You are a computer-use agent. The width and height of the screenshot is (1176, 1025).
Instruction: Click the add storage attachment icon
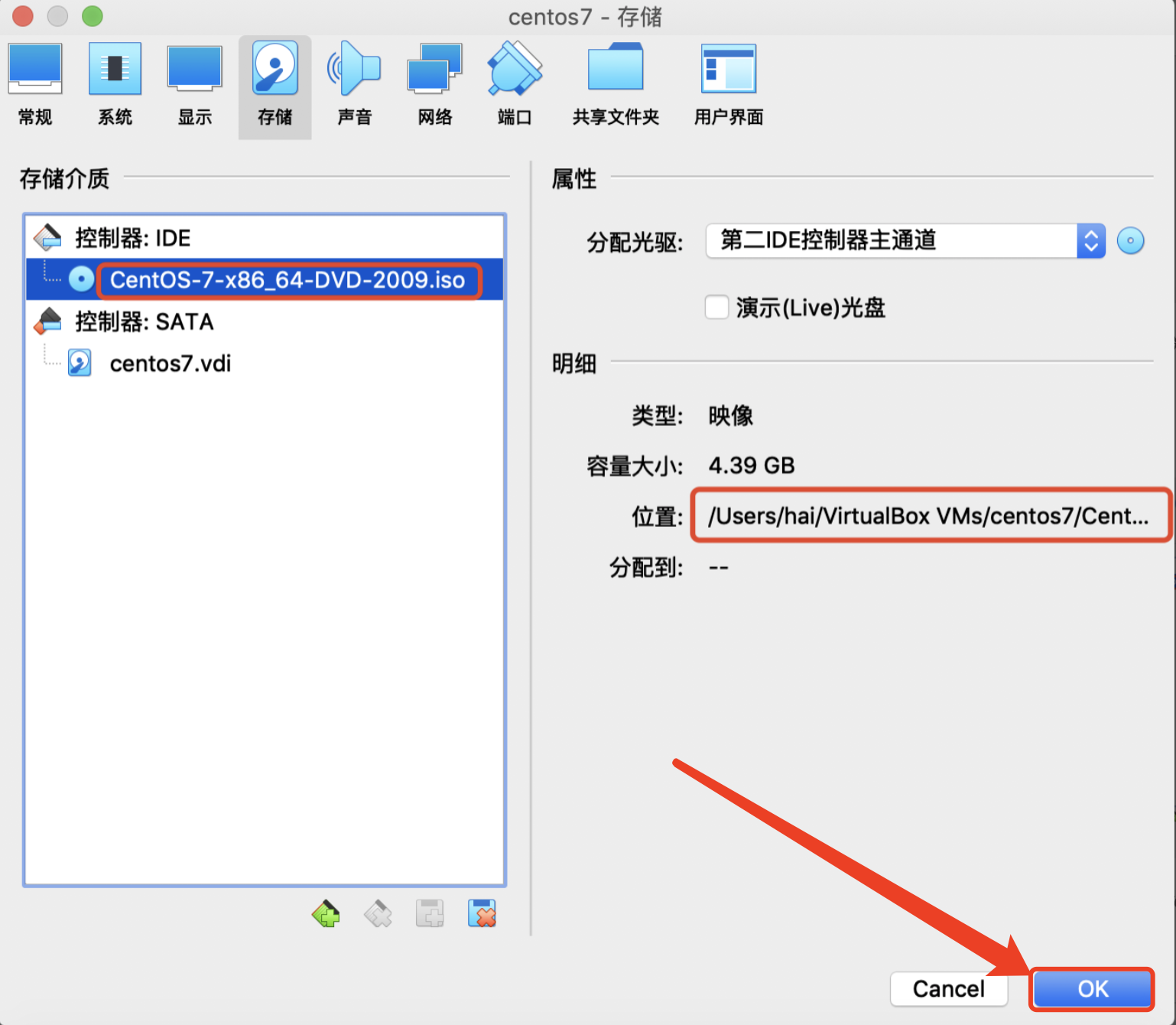click(430, 913)
